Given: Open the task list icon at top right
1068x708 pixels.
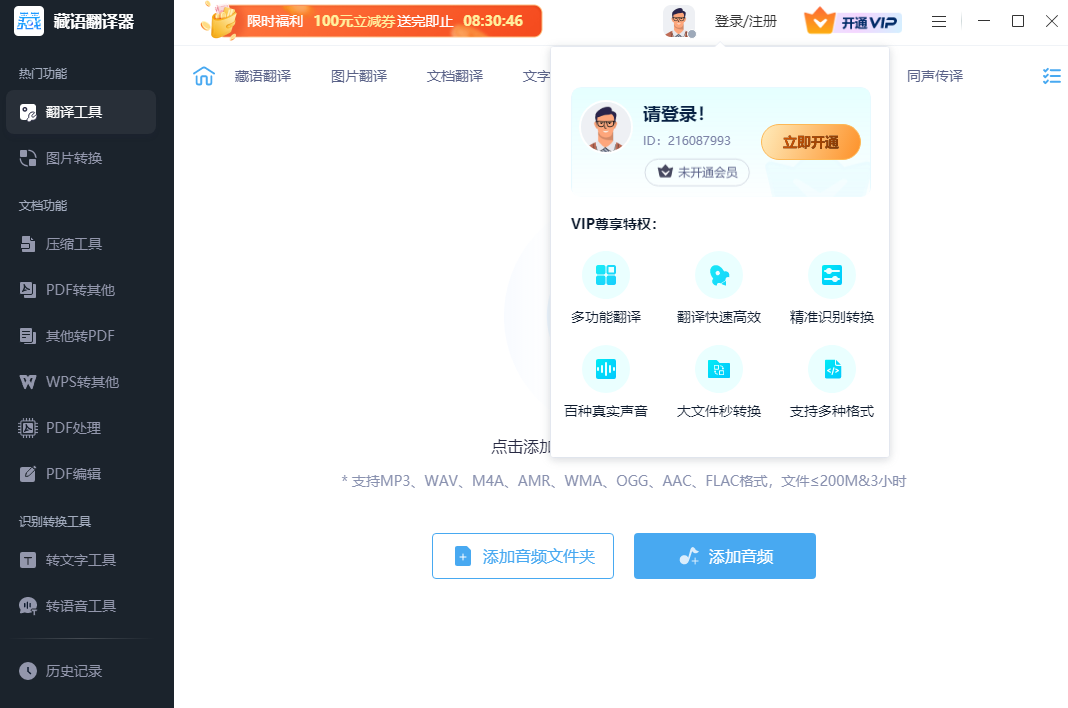Looking at the screenshot, I should pyautogui.click(x=1051, y=76).
